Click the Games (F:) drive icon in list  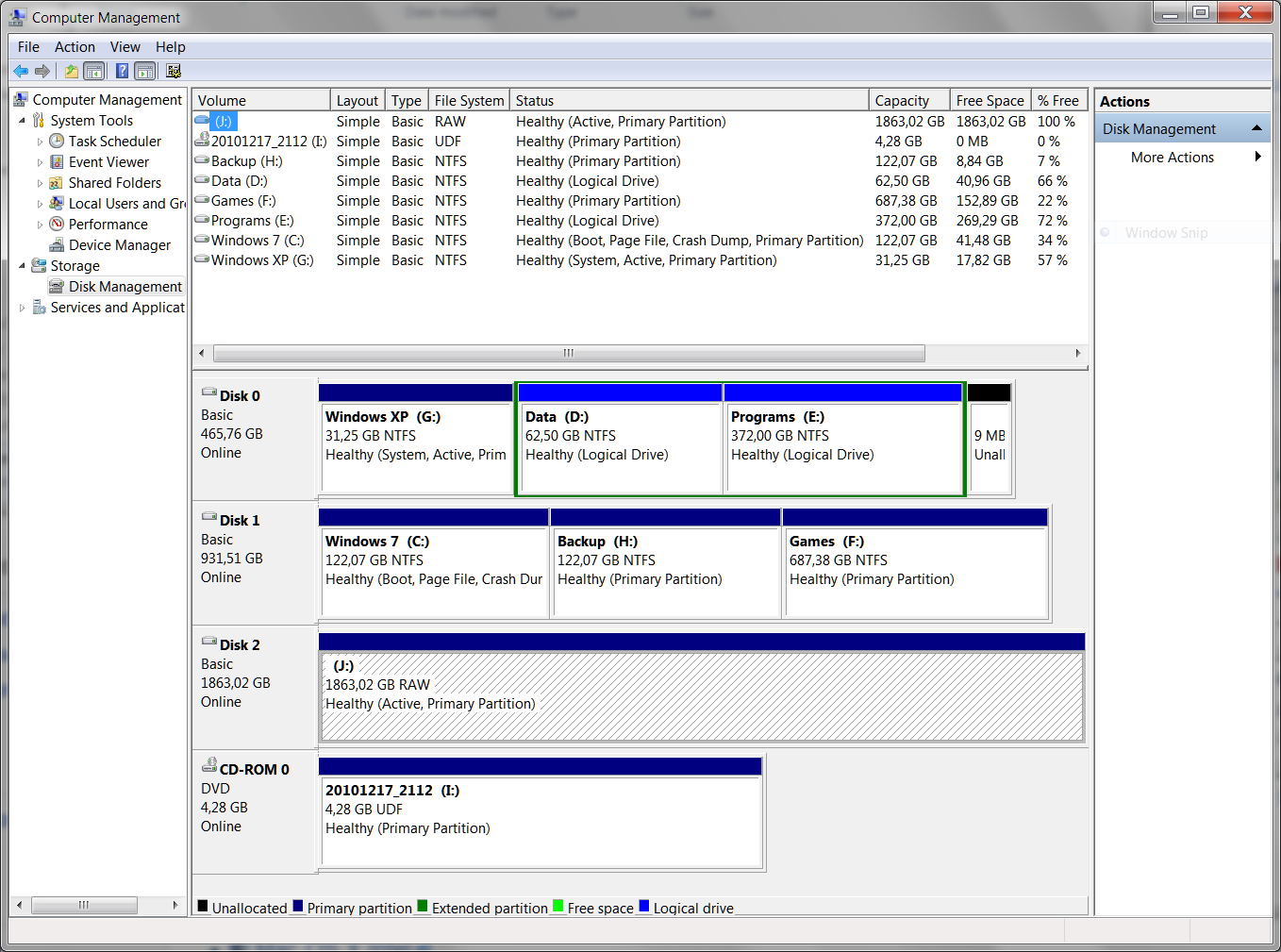click(x=202, y=200)
